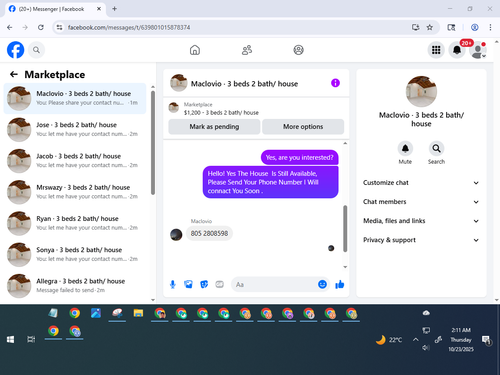The width and height of the screenshot is (500, 375).
Task: Open the $1,200 3 beds 2 bath listing link
Action: [221, 113]
